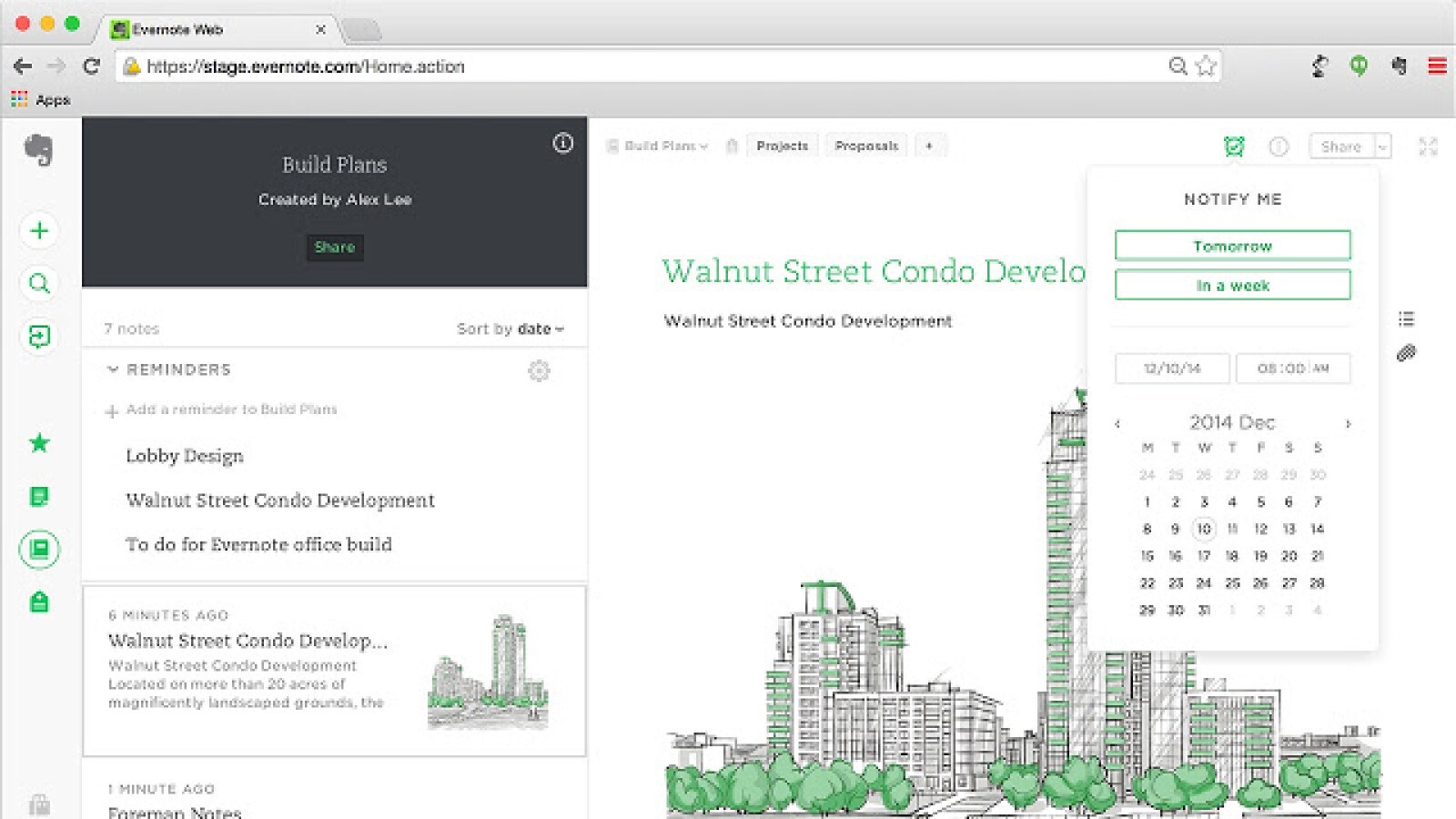The image size is (1456, 819).
Task: Click the Evernote elephant logo
Action: (38, 150)
